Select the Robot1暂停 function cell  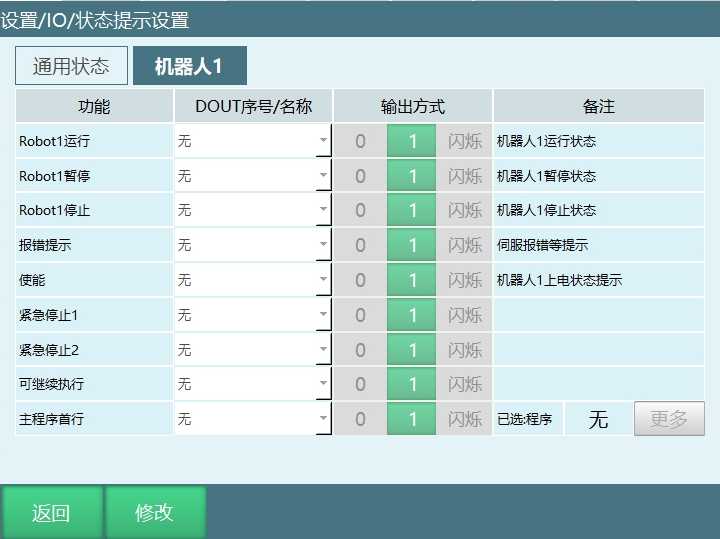tap(94, 175)
